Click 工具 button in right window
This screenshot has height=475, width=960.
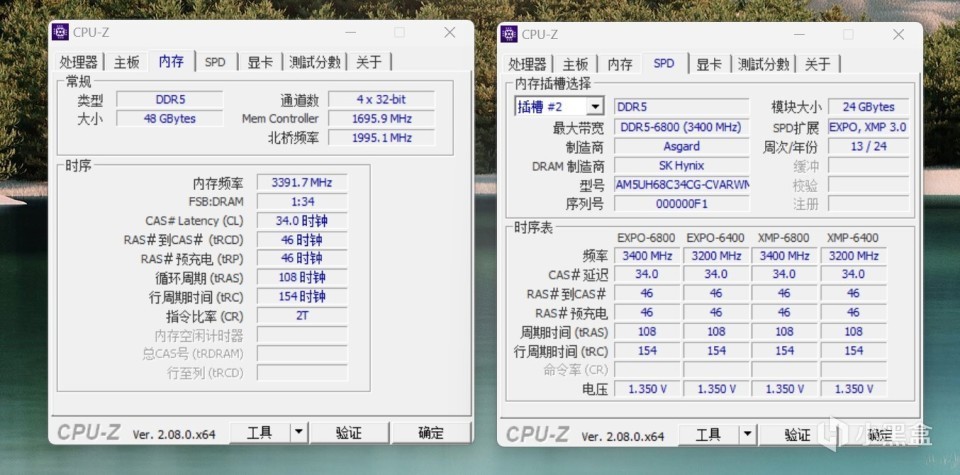[x=708, y=435]
